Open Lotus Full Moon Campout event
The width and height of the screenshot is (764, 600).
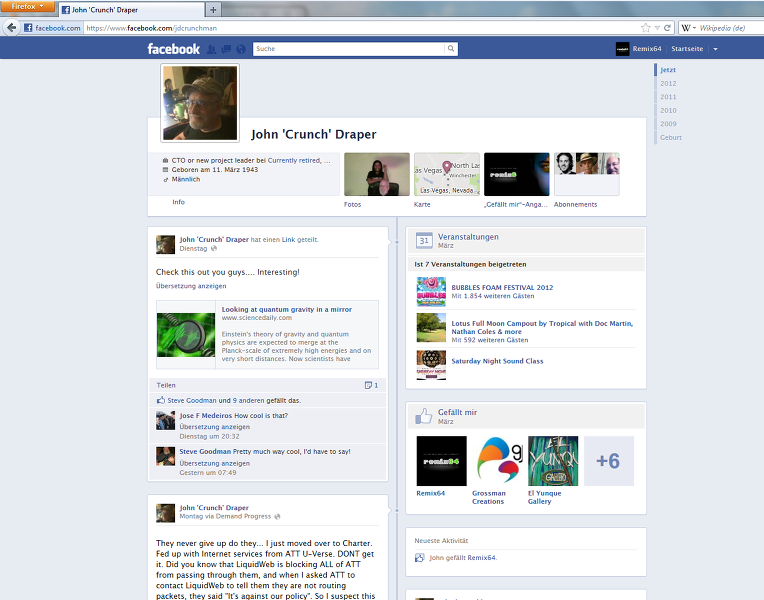click(542, 328)
